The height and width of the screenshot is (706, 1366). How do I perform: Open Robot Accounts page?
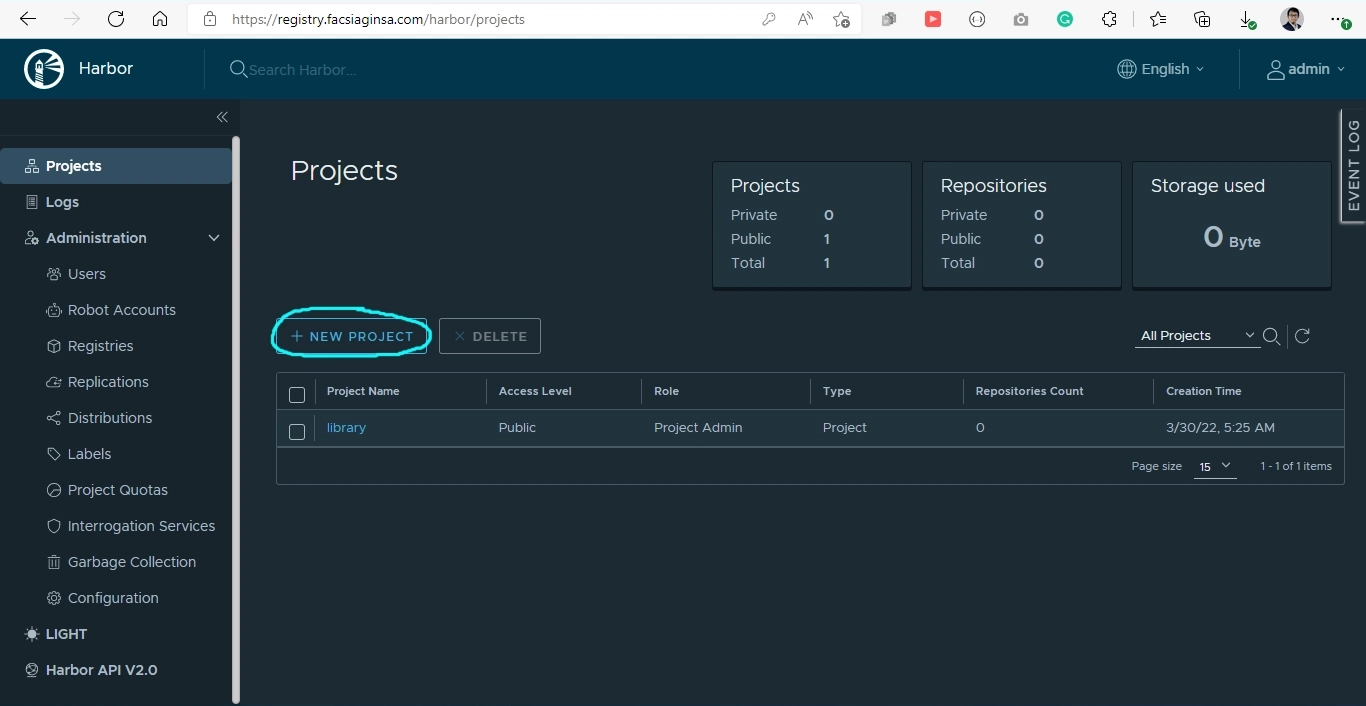click(x=121, y=310)
